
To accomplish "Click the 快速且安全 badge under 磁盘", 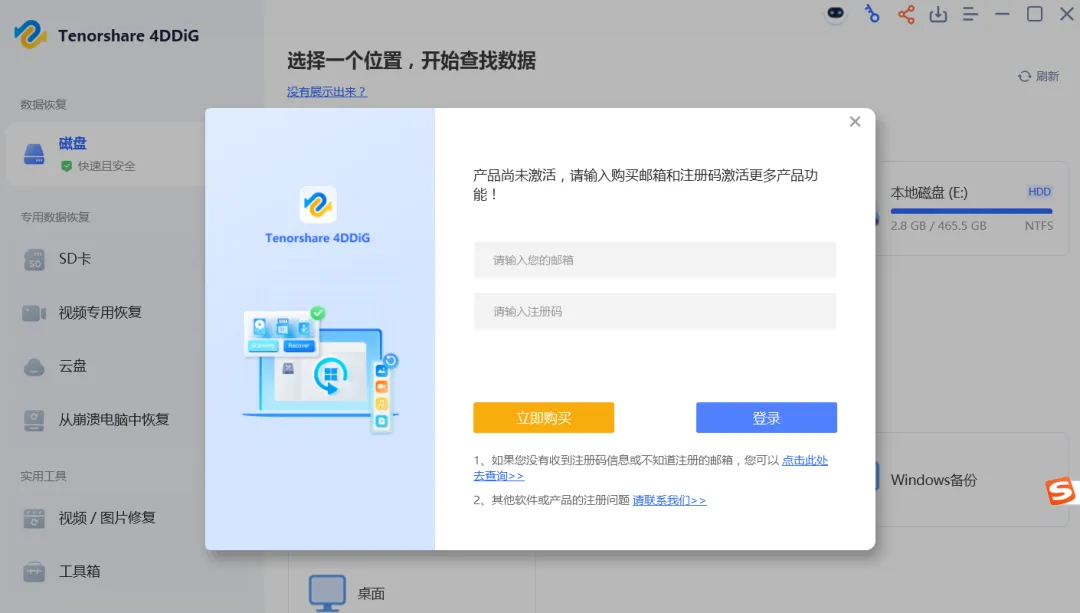I will [x=98, y=166].
